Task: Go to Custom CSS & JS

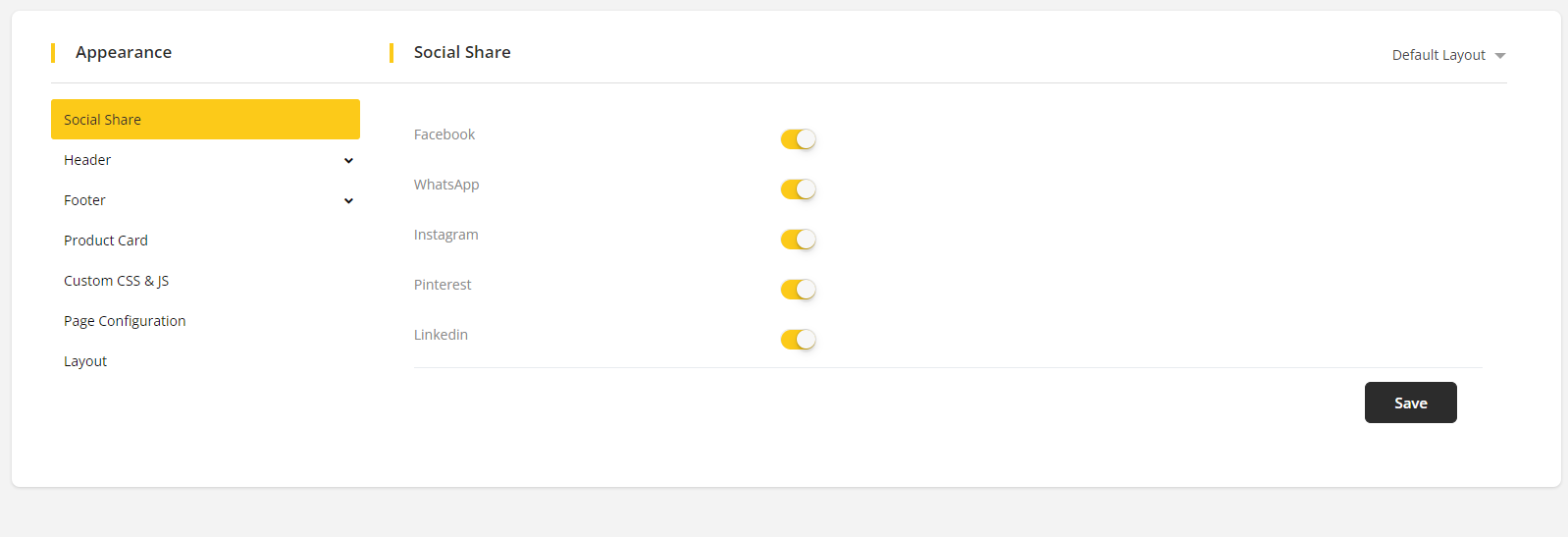Action: coord(116,281)
